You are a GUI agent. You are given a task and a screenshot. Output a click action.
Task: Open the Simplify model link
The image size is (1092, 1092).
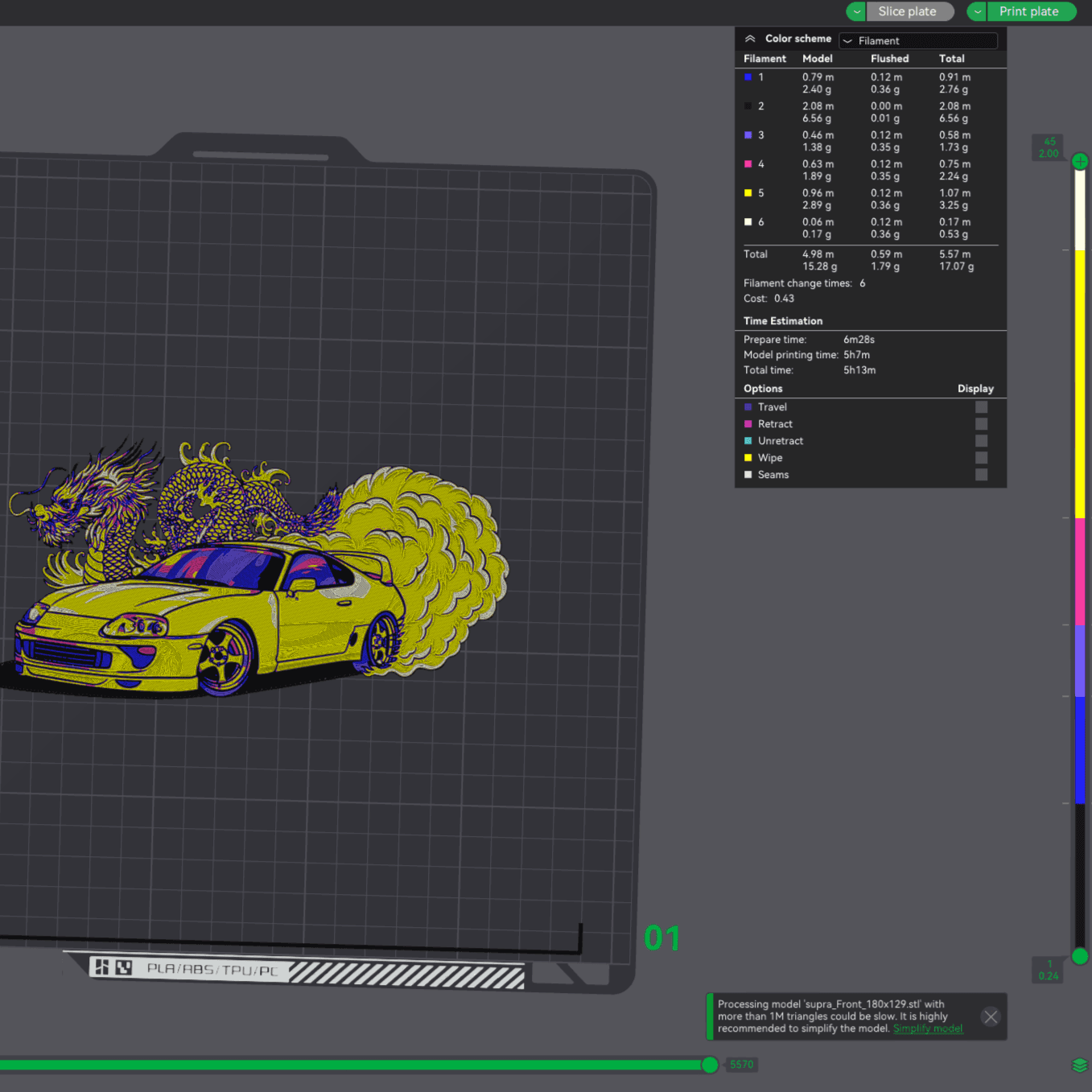pyautogui.click(x=928, y=1028)
